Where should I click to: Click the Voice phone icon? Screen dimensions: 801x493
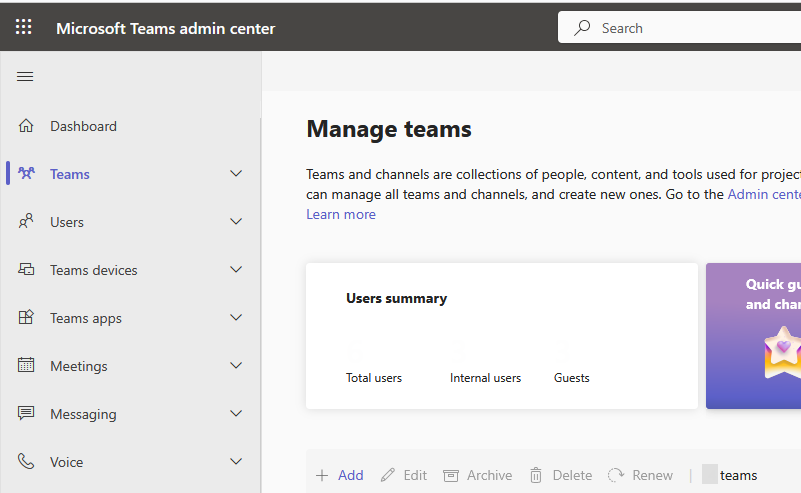[x=26, y=462]
